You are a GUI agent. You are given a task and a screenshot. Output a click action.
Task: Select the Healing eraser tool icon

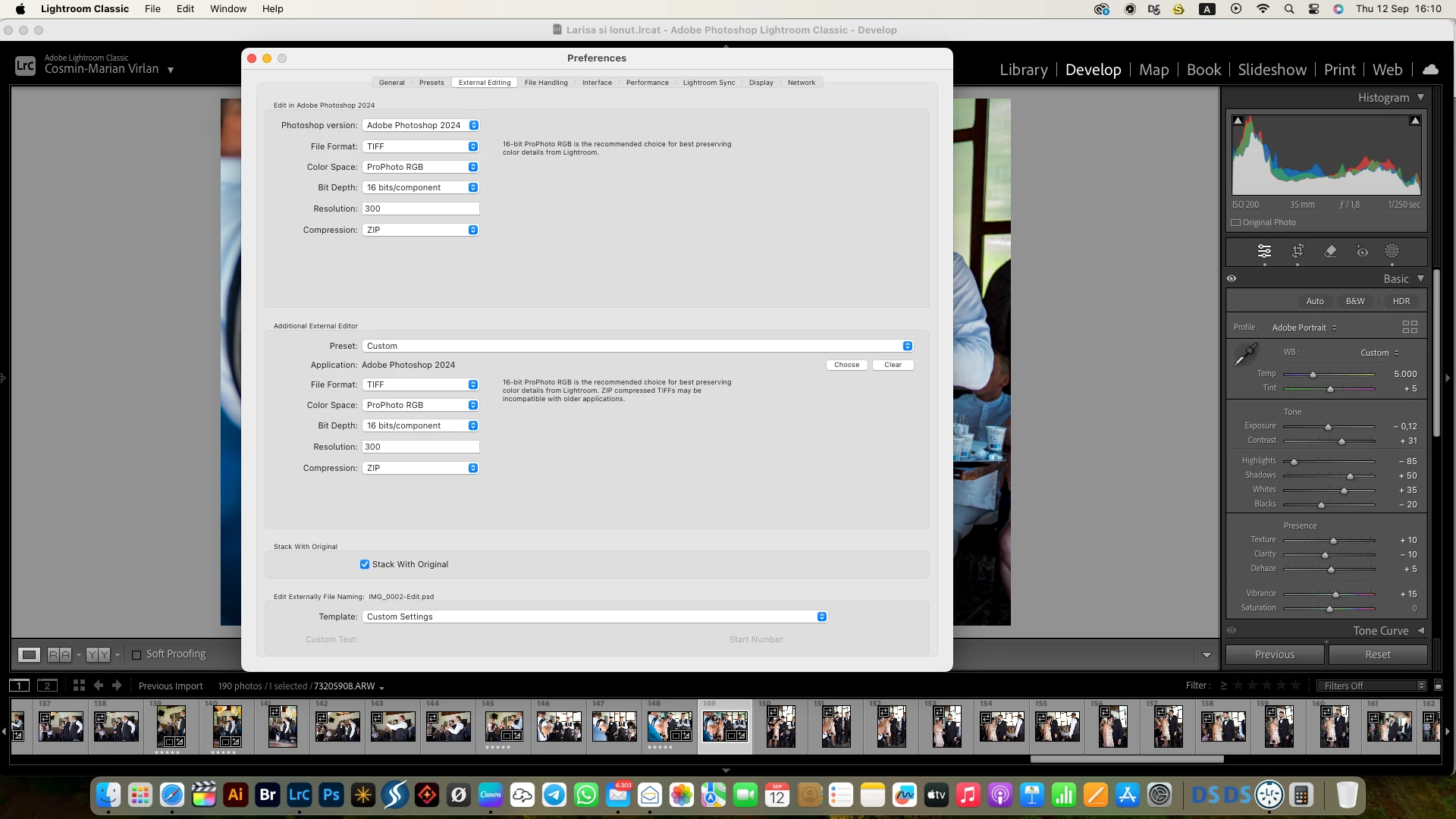1330,251
